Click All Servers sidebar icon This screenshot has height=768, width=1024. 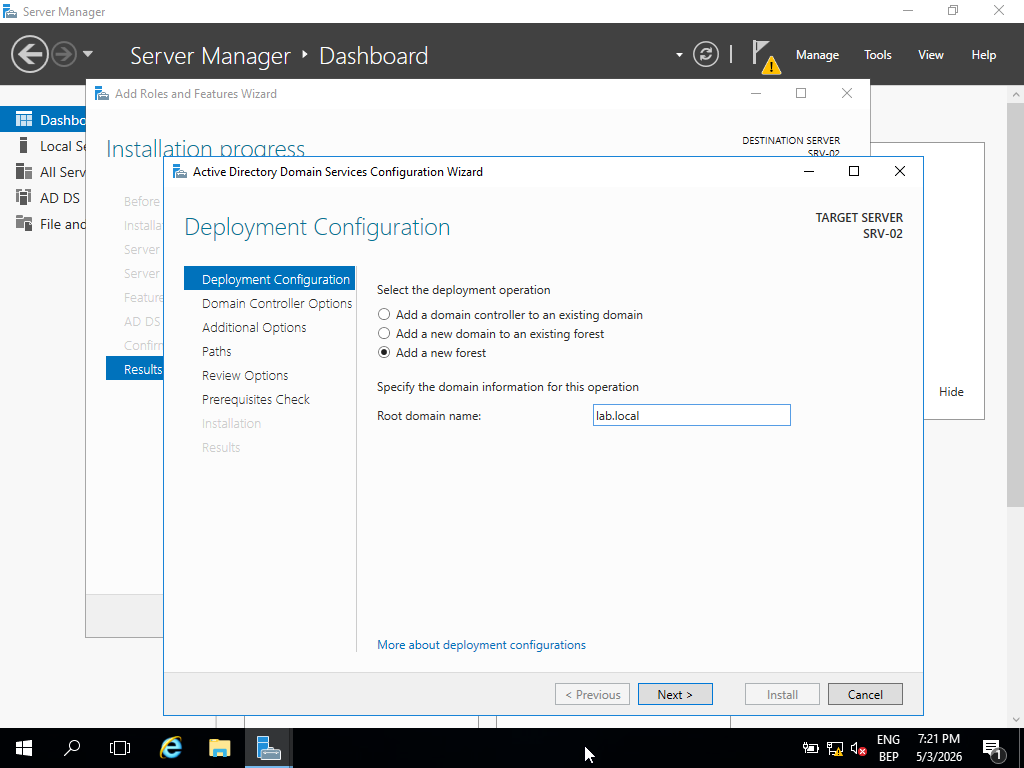coord(24,171)
